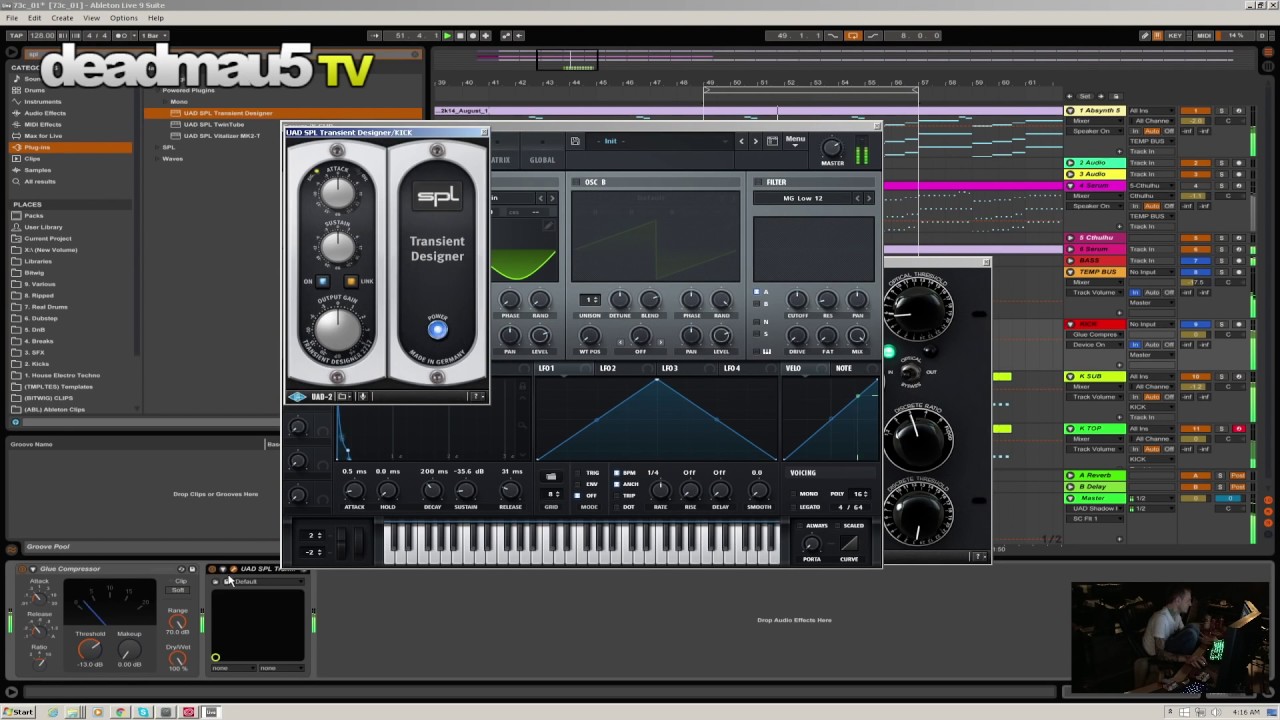Open the View menu

92,18
